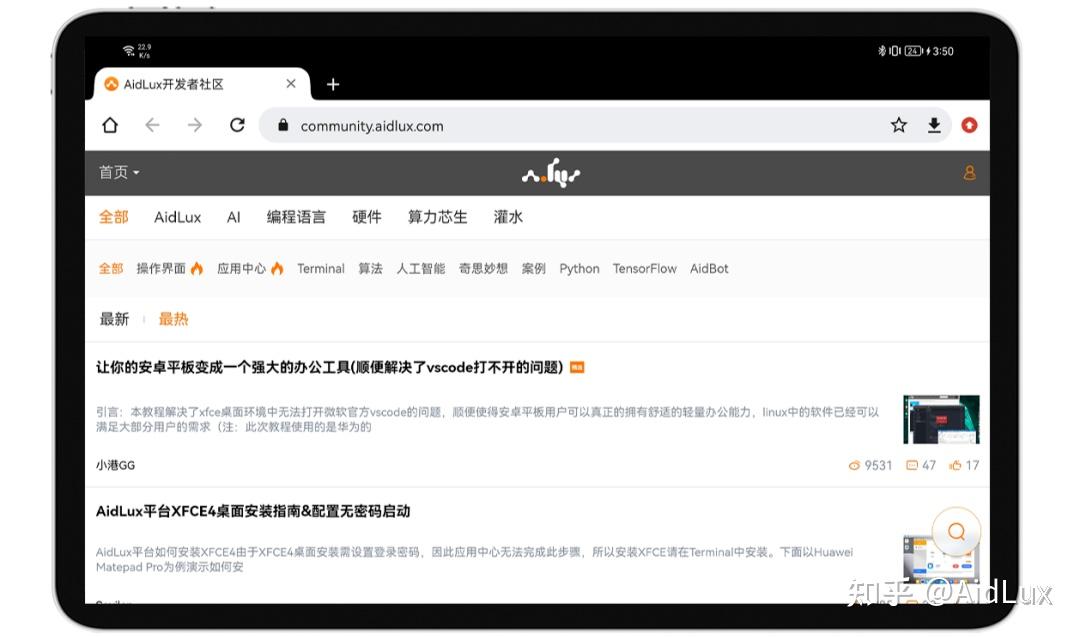Filter by 操作界面 tag
1080x638 pixels.
point(169,269)
